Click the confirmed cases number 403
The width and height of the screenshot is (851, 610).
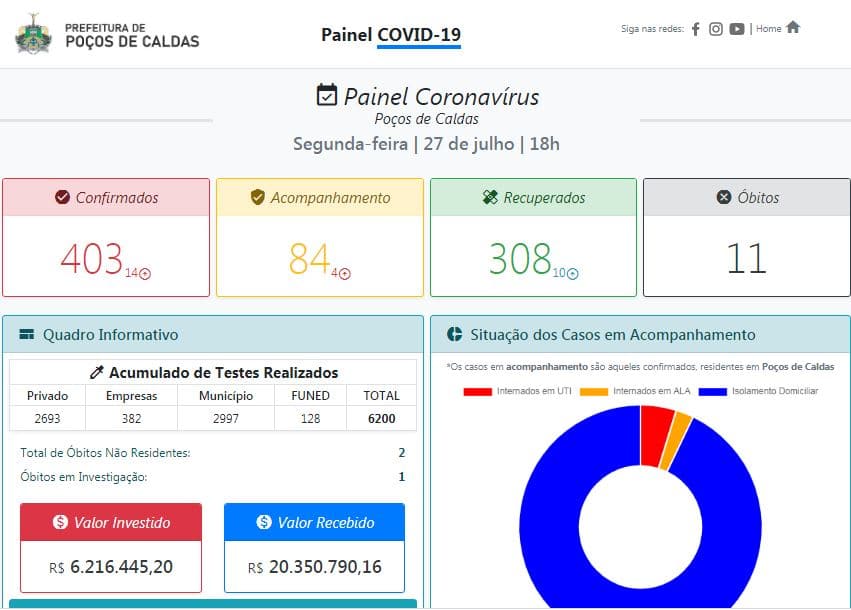click(92, 259)
